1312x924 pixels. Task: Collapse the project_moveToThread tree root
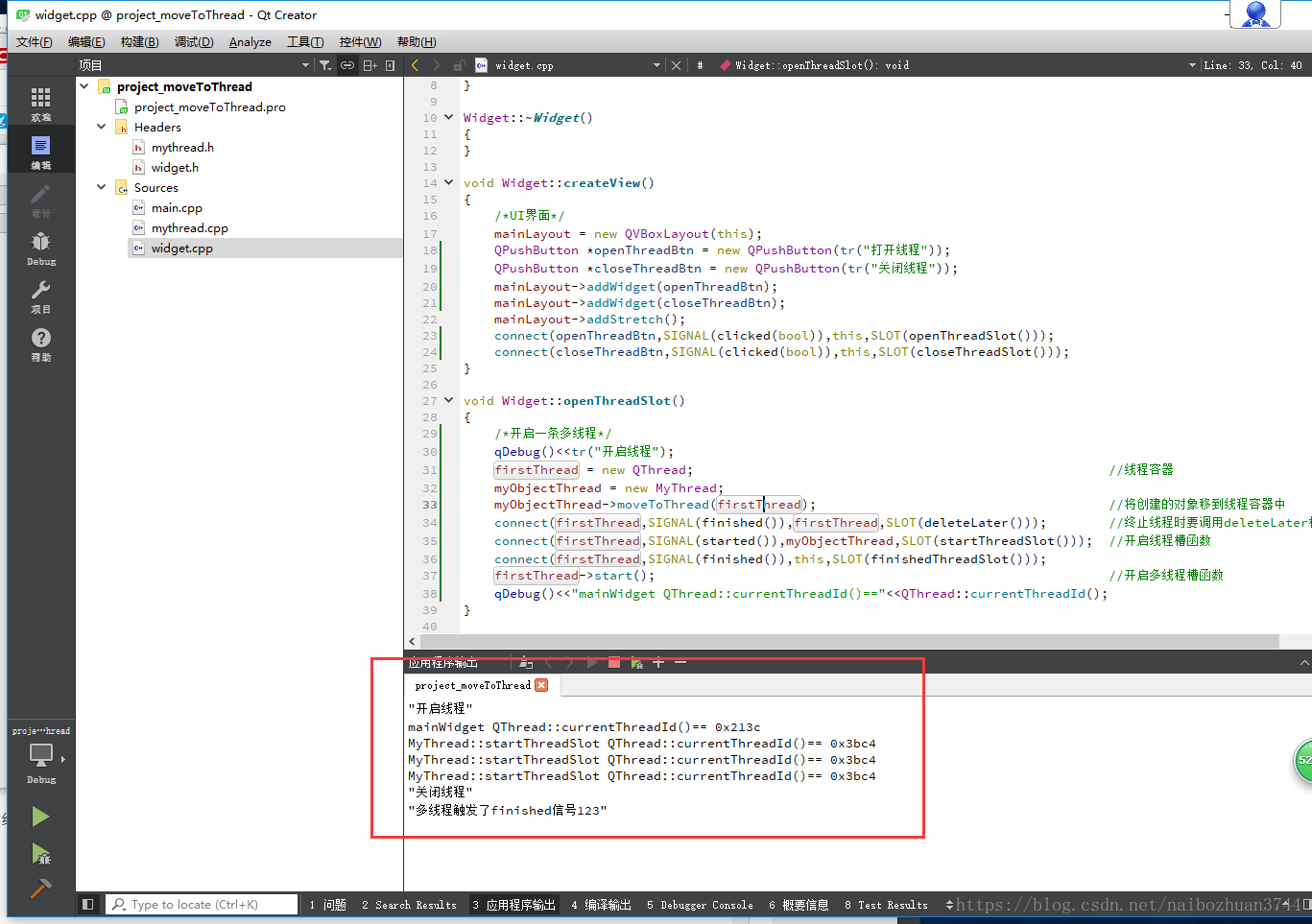(84, 86)
